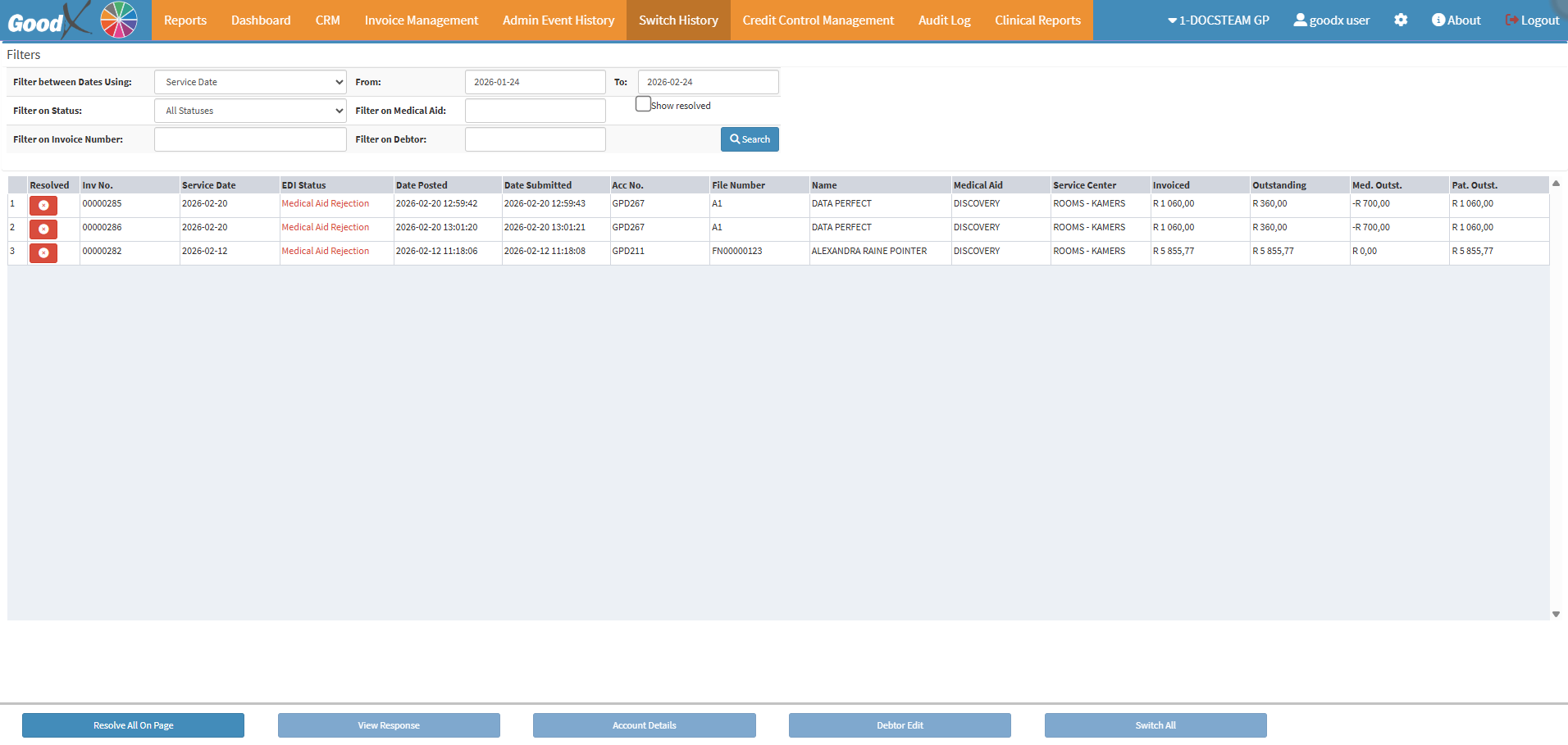Open Admin Event History

tap(558, 20)
